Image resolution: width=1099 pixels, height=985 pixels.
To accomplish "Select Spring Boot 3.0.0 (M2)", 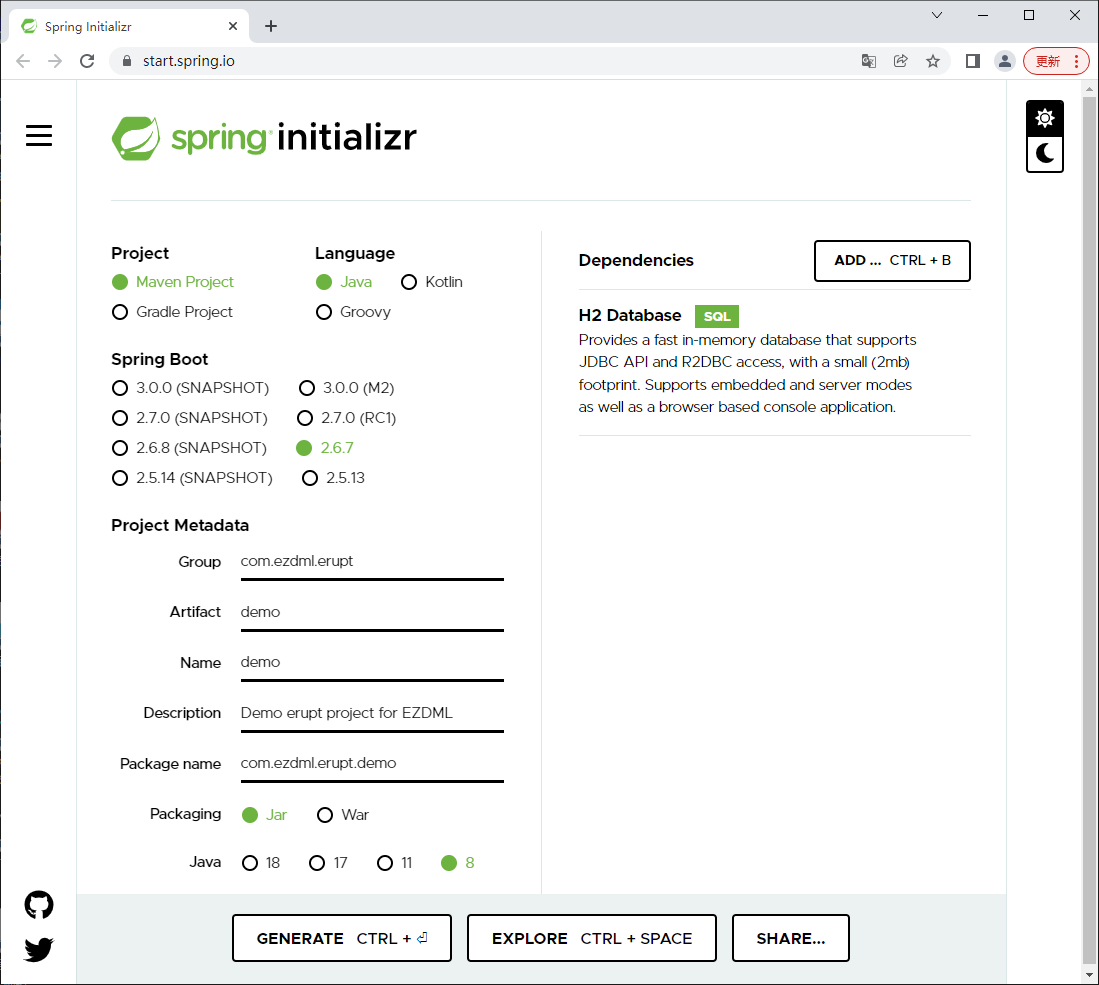I will pyautogui.click(x=346, y=388).
